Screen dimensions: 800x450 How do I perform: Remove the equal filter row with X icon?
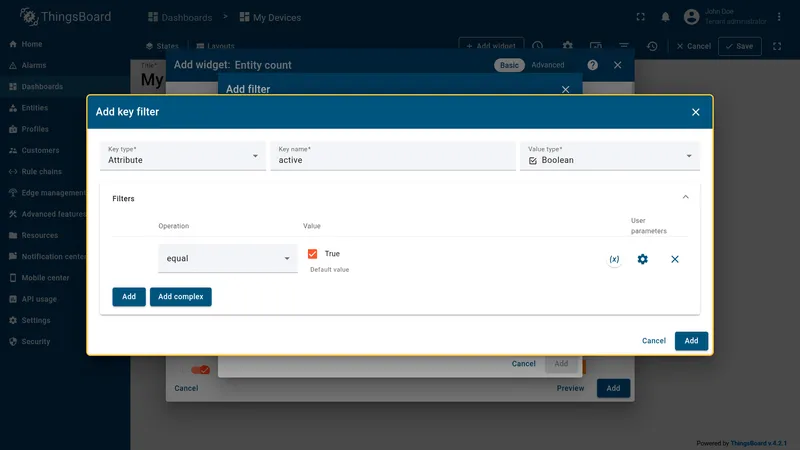click(x=674, y=259)
